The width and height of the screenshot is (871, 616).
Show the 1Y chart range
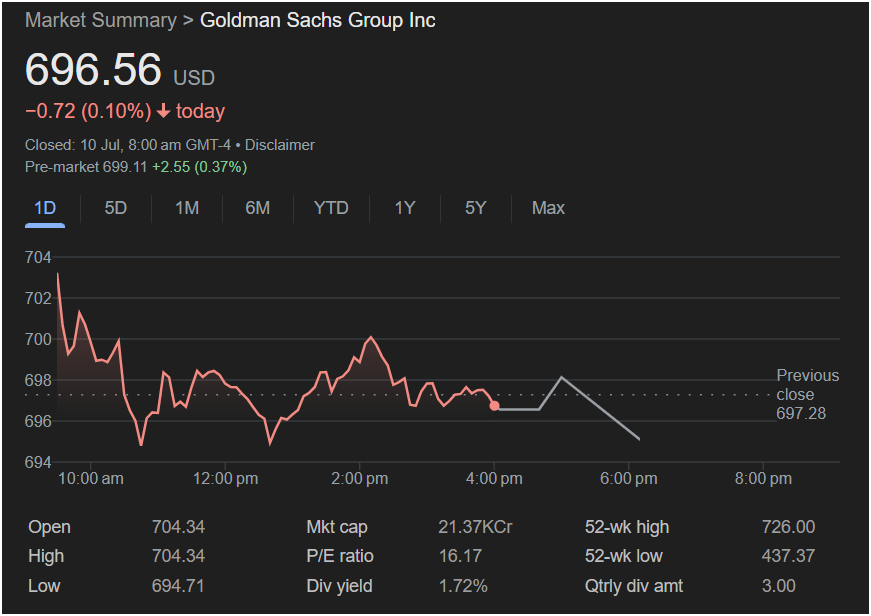405,208
